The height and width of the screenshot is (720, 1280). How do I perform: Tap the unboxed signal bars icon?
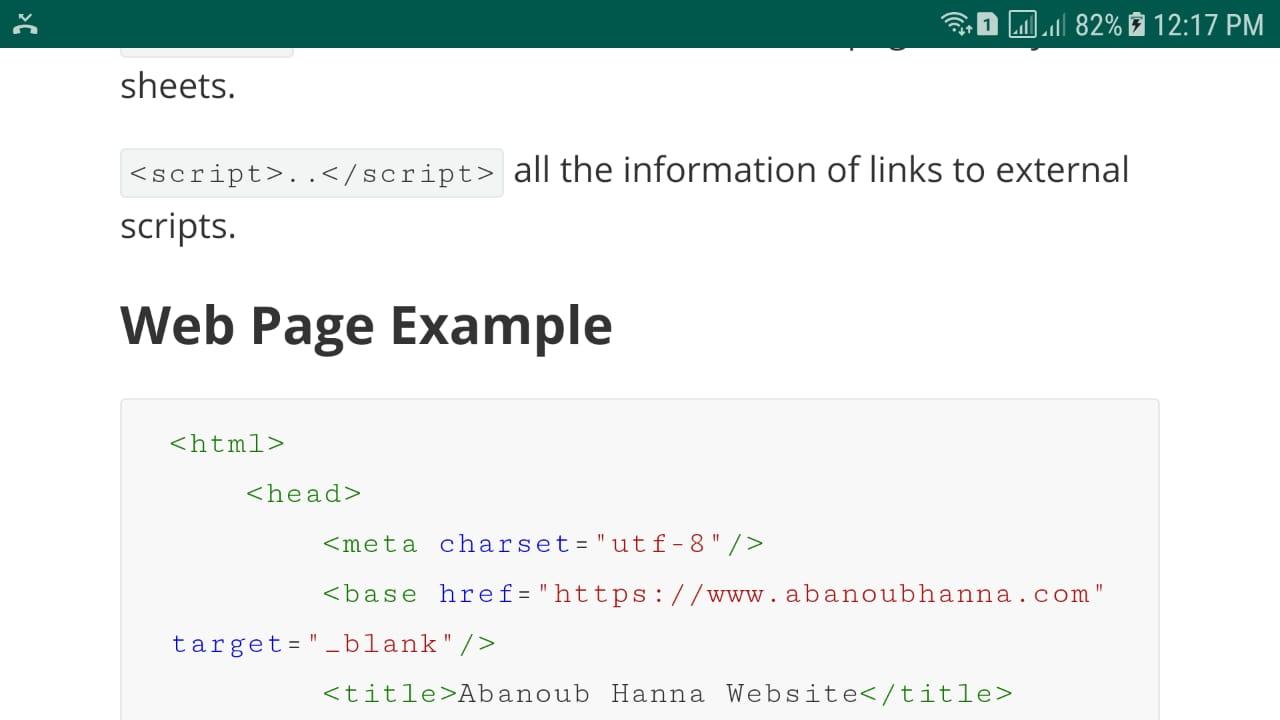click(x=1054, y=25)
